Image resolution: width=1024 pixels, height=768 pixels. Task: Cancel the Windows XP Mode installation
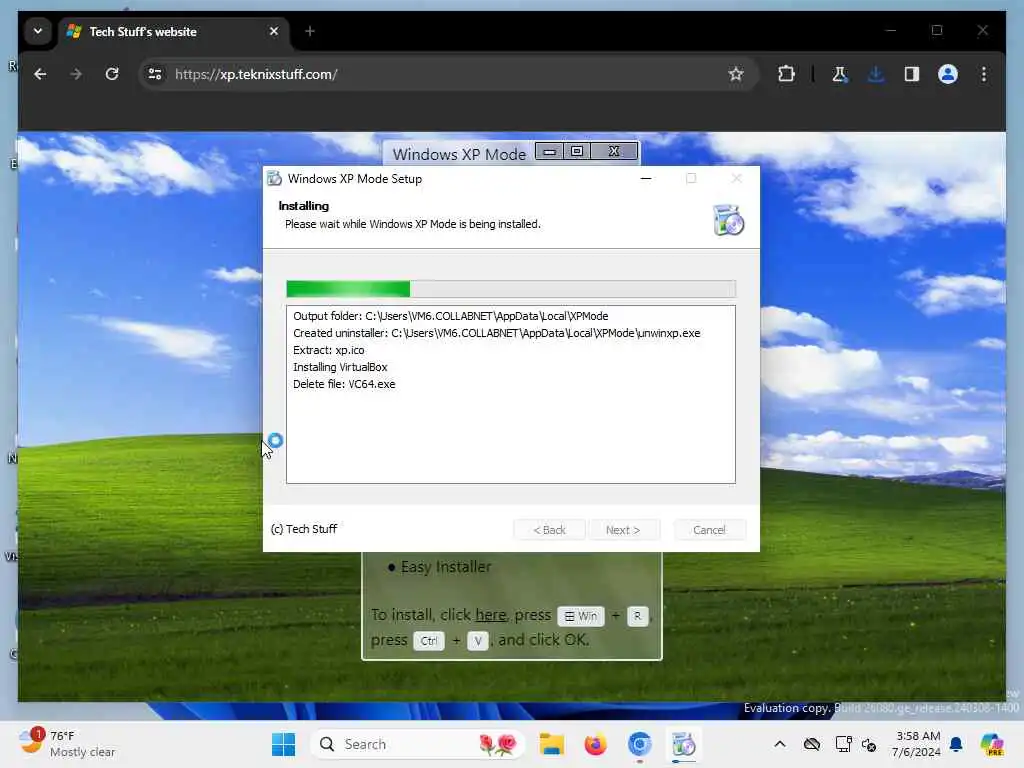709,530
